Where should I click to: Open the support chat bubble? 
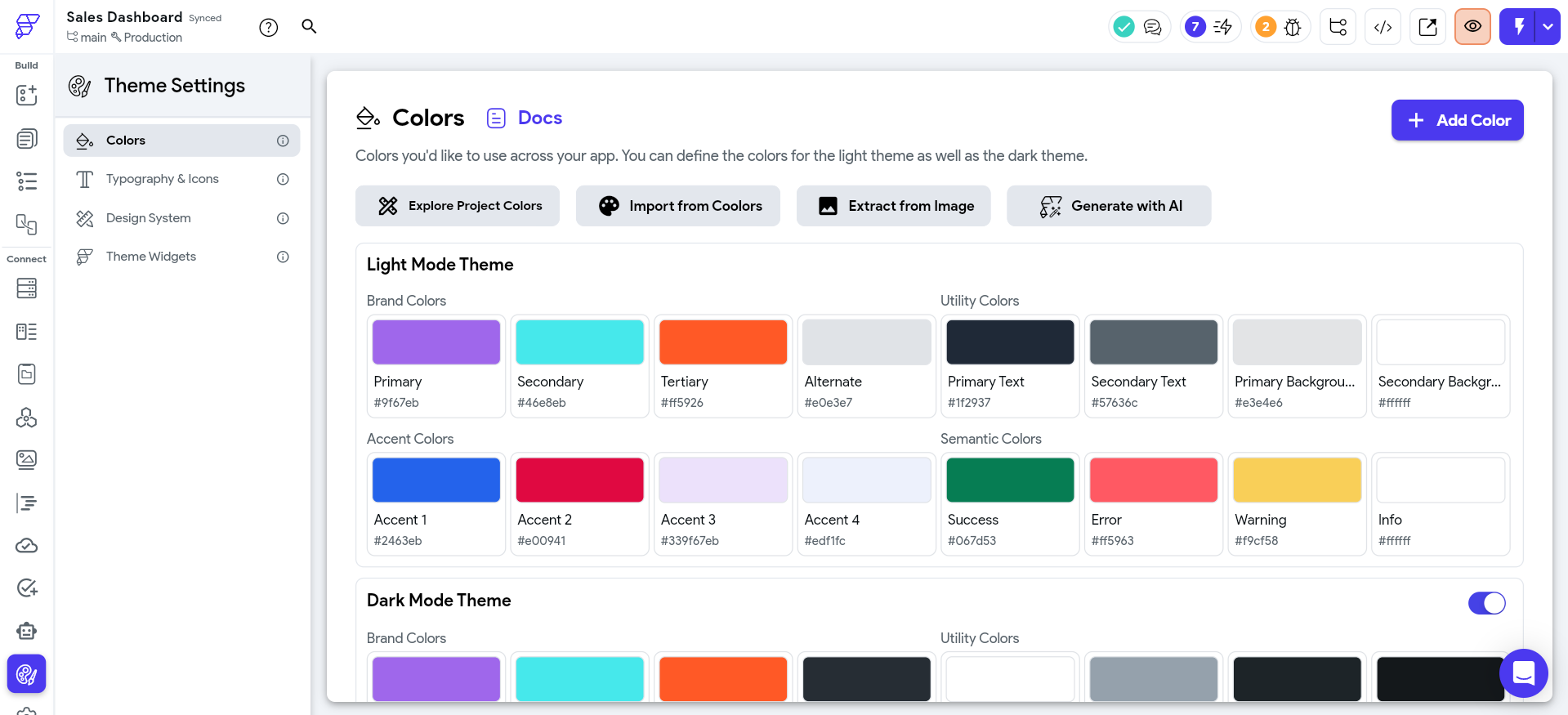1523,673
